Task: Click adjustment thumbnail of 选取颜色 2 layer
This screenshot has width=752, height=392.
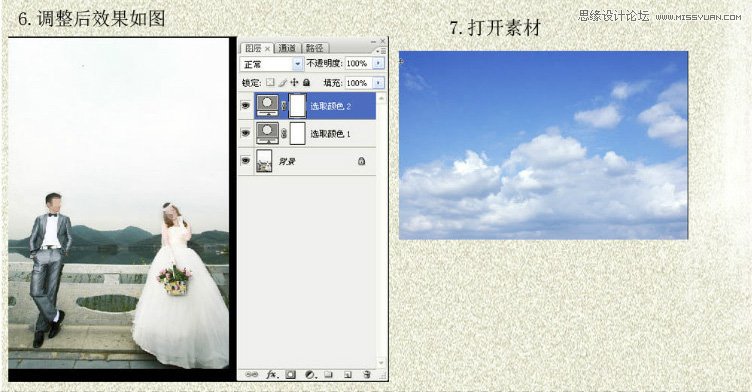Action: pos(268,106)
